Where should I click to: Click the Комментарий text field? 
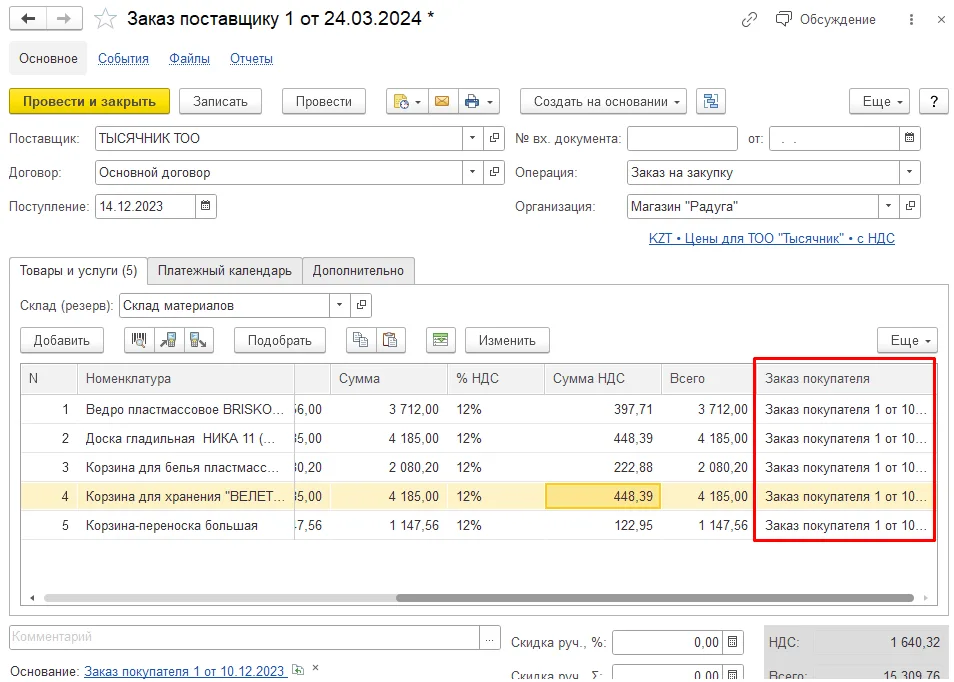245,637
